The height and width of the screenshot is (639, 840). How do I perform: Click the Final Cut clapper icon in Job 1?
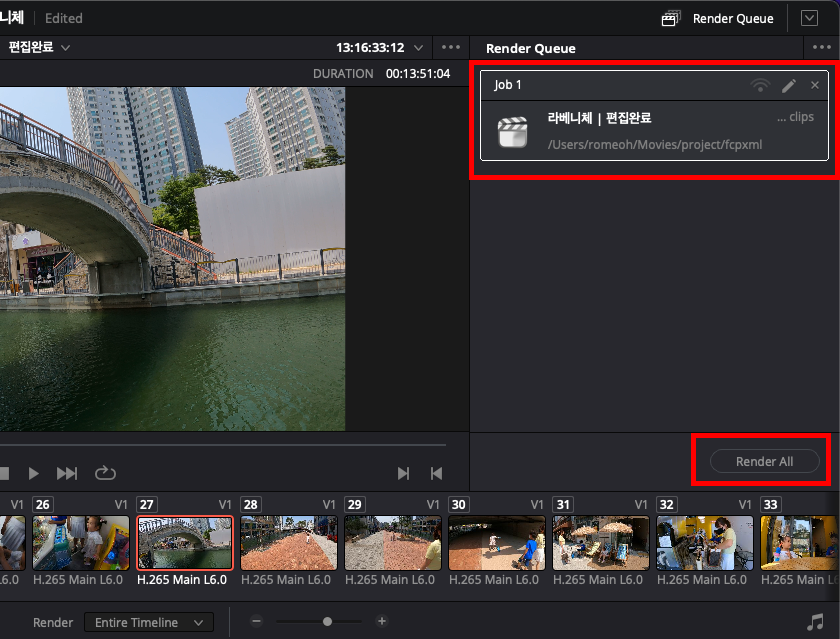tap(513, 132)
